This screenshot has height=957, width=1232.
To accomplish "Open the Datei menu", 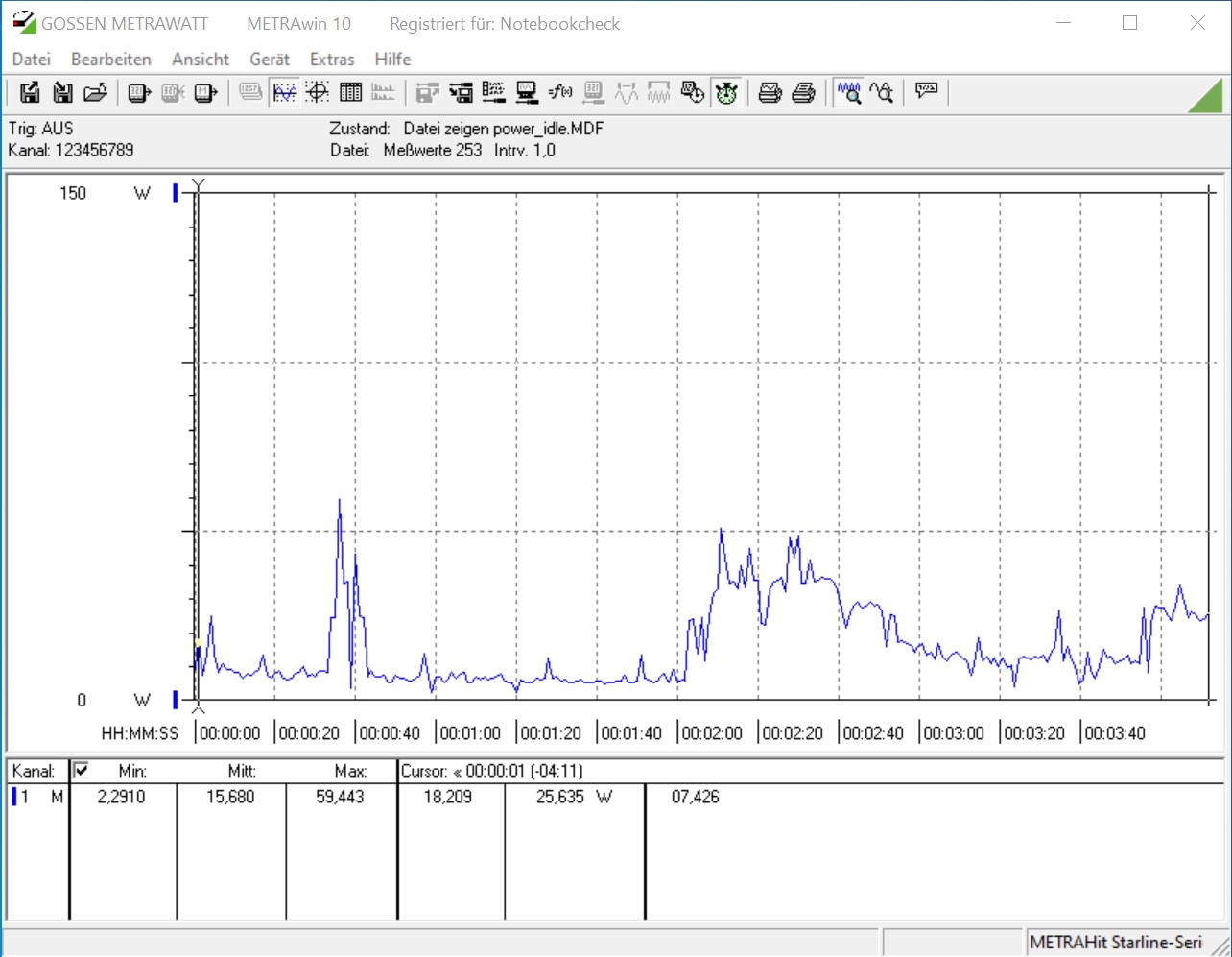I will point(31,60).
